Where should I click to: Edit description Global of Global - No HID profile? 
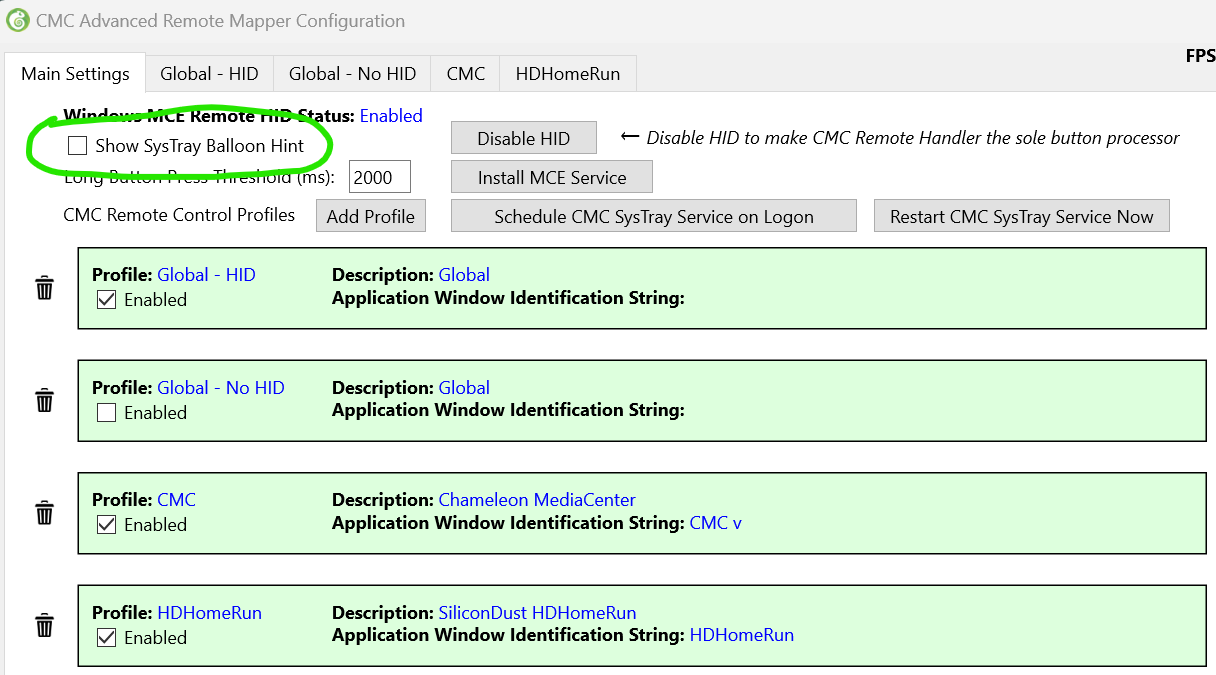click(x=464, y=388)
